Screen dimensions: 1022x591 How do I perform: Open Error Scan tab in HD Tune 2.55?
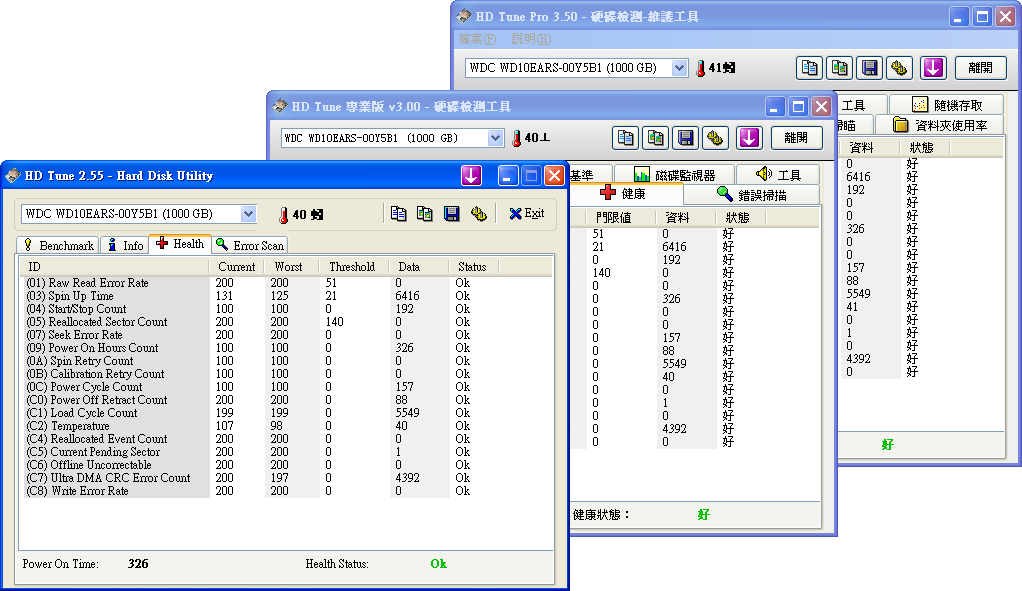pos(250,245)
